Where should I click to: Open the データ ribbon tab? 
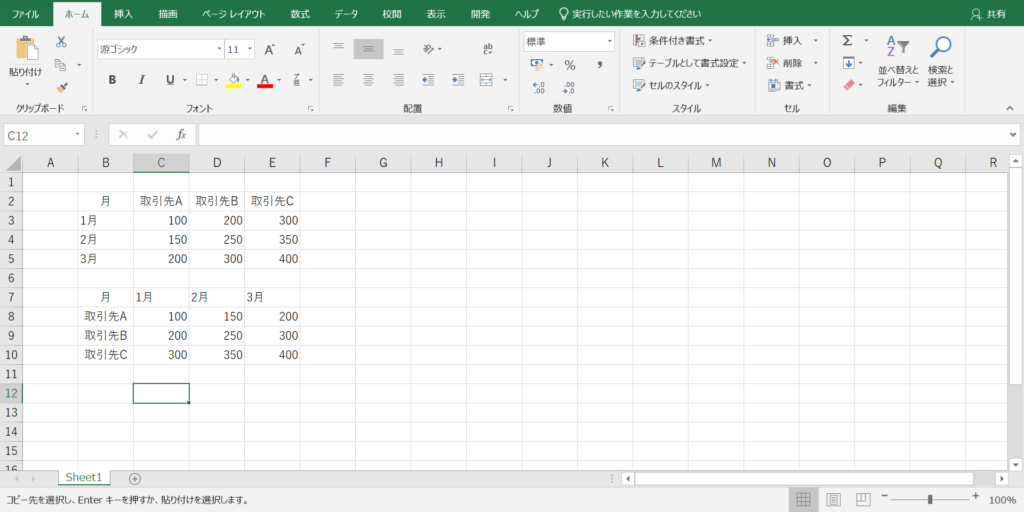pos(346,14)
